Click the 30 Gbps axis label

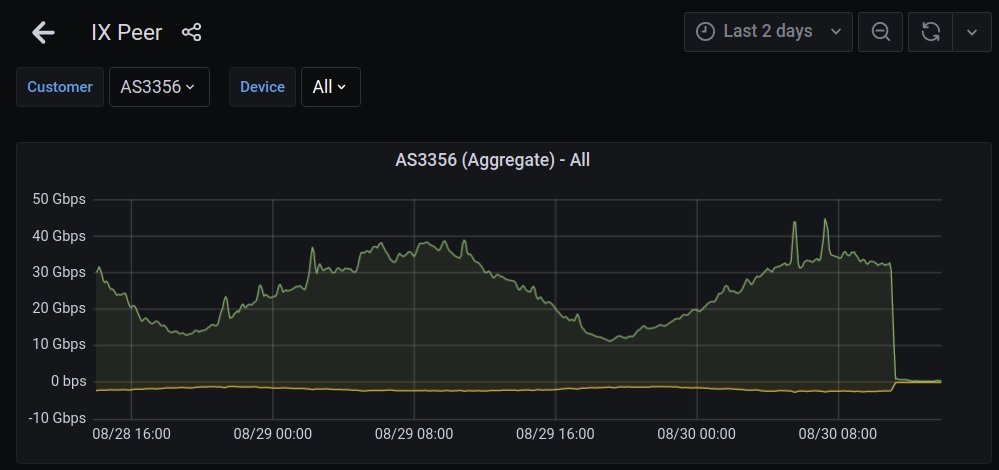tap(59, 273)
